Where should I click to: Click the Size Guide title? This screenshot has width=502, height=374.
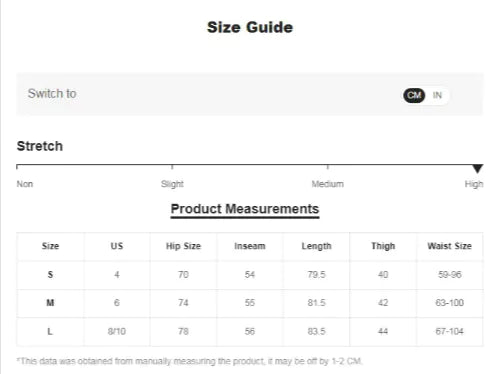tap(250, 27)
